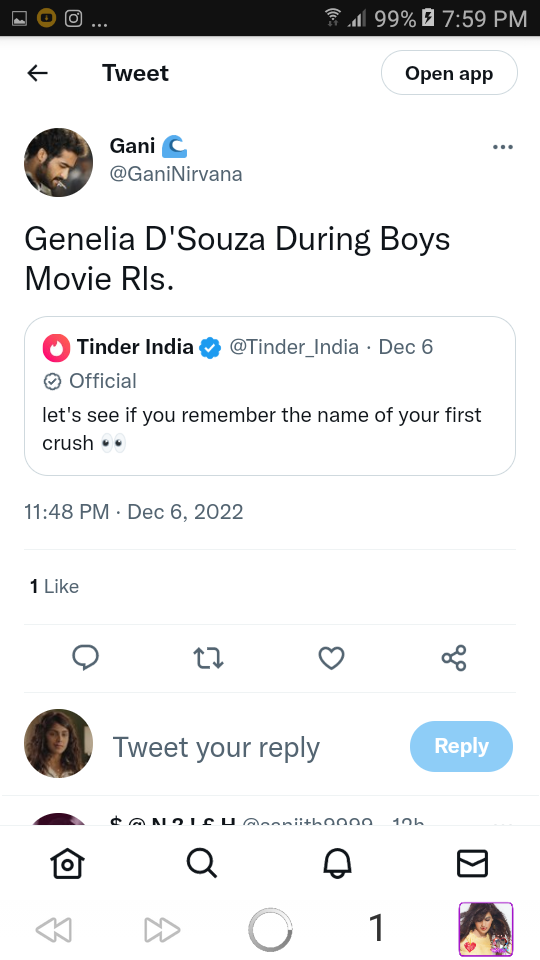Open the tweet's three-dot more menu
The image size is (540, 960).
coord(503,147)
